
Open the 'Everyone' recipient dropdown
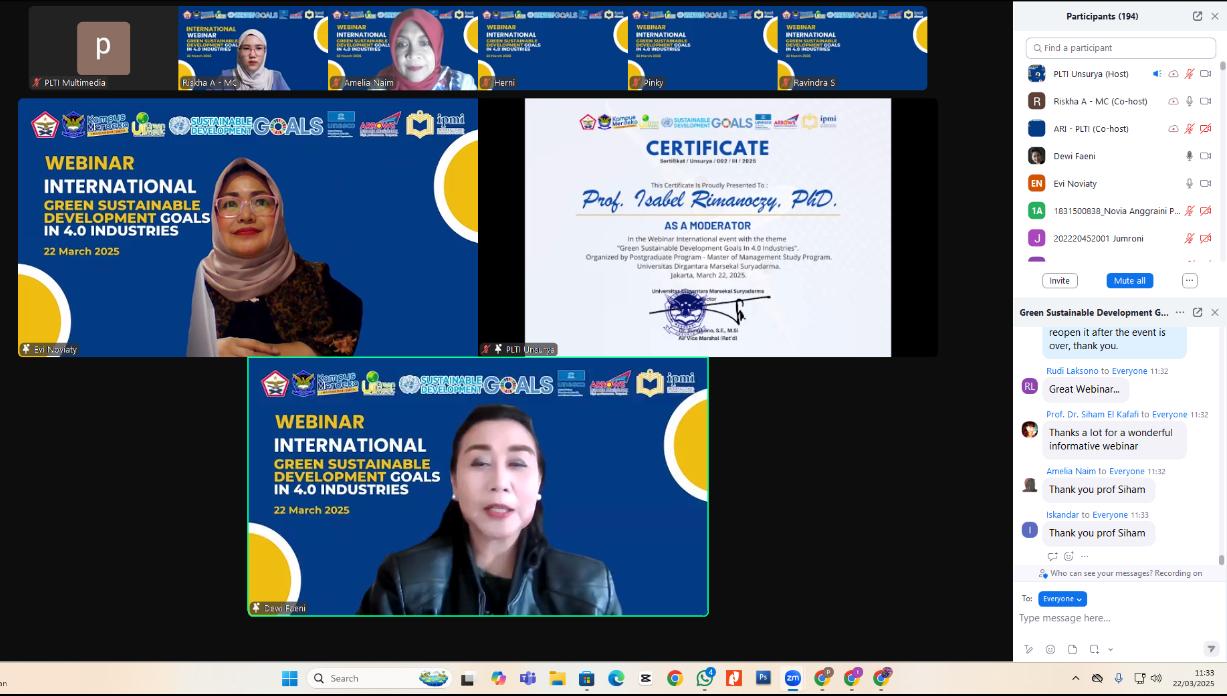pos(1062,599)
